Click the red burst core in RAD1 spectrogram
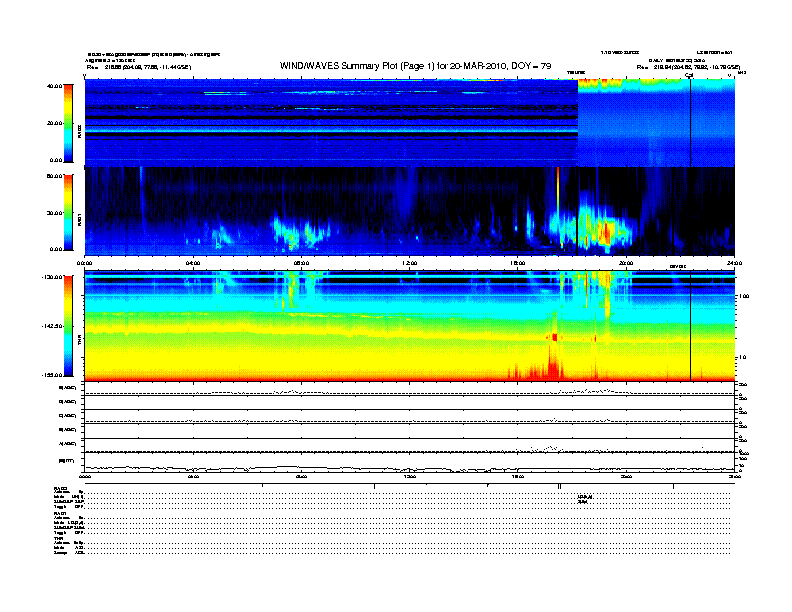Image resolution: width=792 pixels, height=612 pixels. [x=606, y=232]
